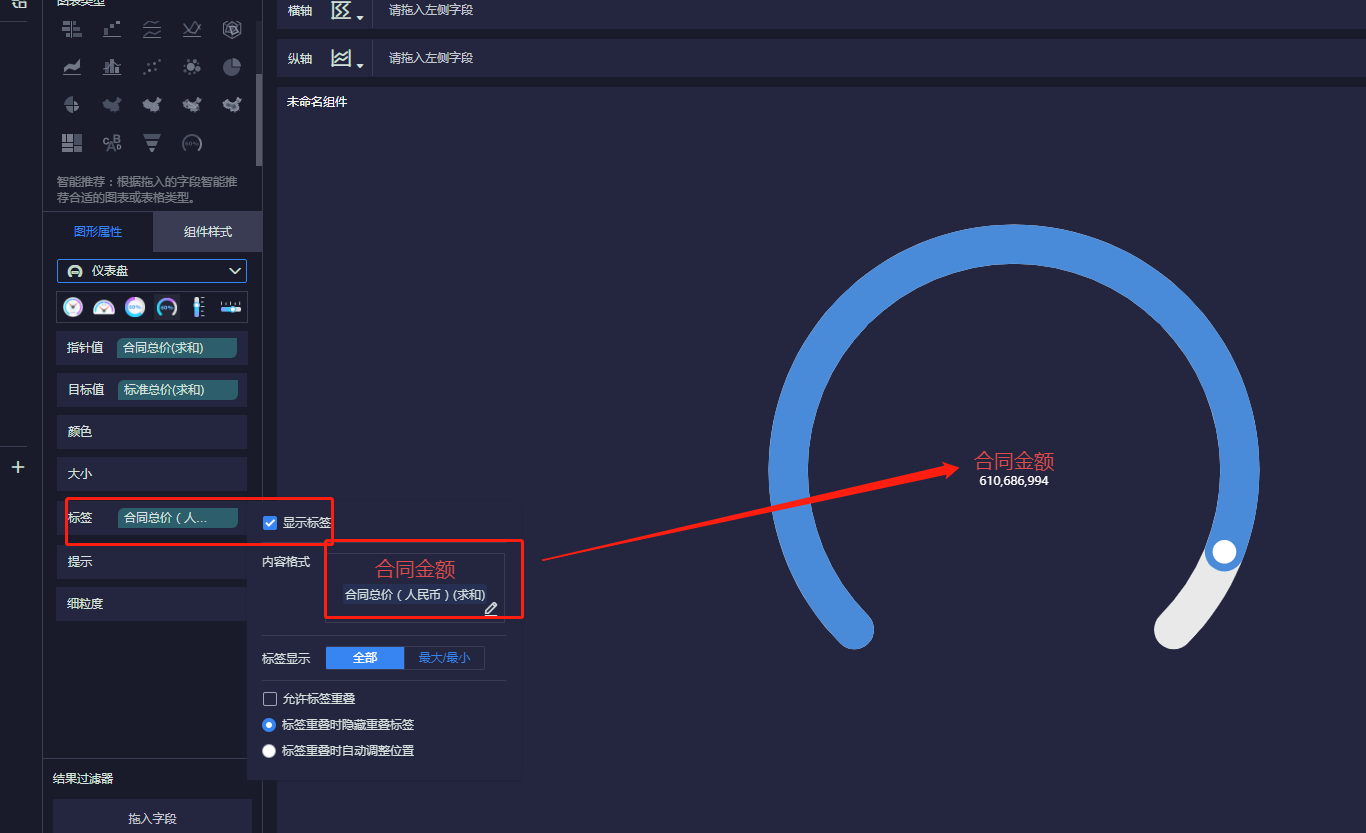The height and width of the screenshot is (833, 1366).
Task: Select the radar chart type icon
Action: pyautogui.click(x=232, y=30)
